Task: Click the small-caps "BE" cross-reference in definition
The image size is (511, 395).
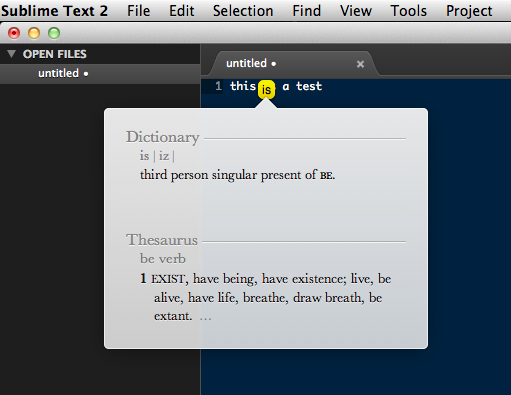Action: pyautogui.click(x=326, y=175)
